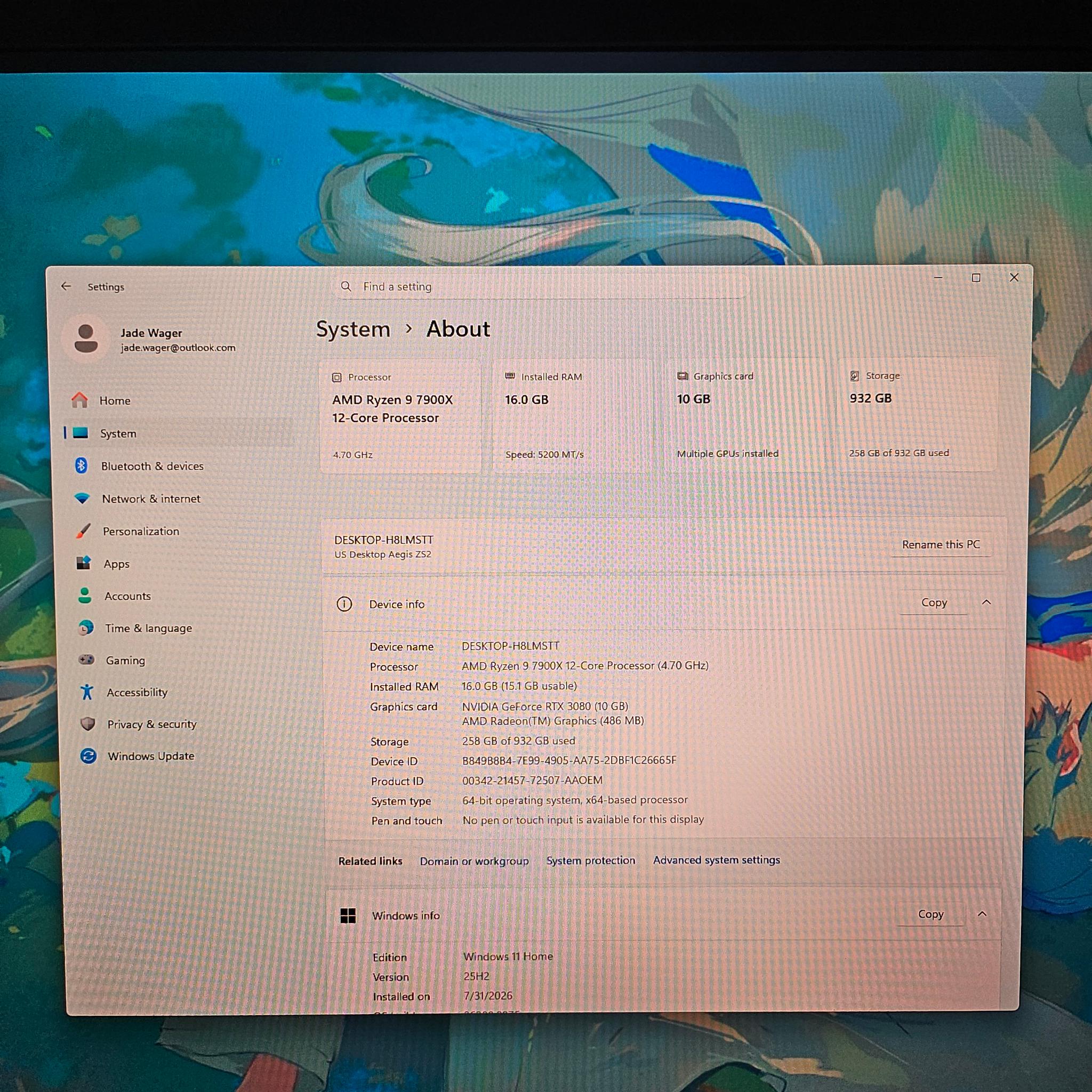Image resolution: width=1092 pixels, height=1092 pixels.
Task: Click the Time & language globe icon
Action: 86,628
